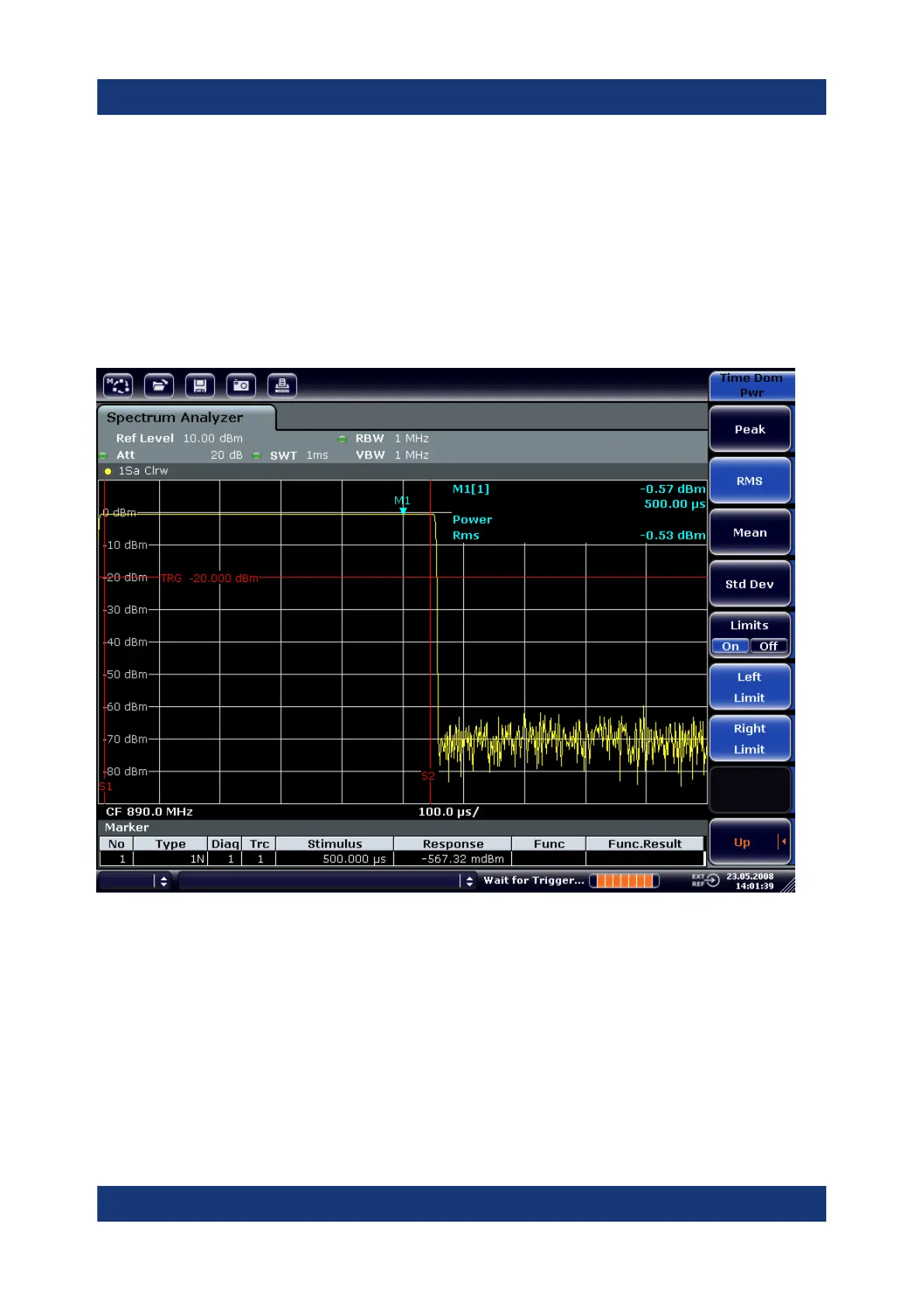Choose the Mean softkey
Image resolution: width=924 pixels, height=1307 pixels.
(x=749, y=532)
